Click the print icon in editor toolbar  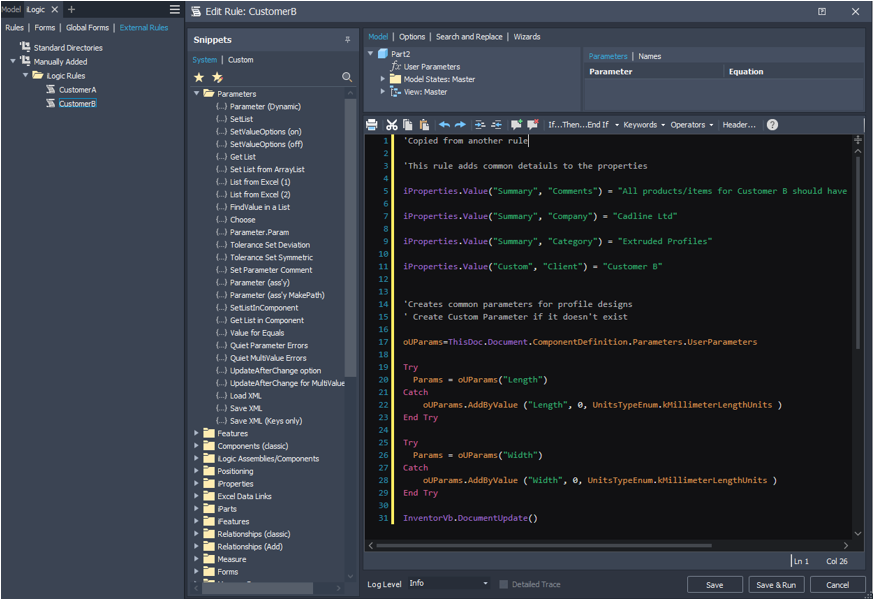pos(372,125)
